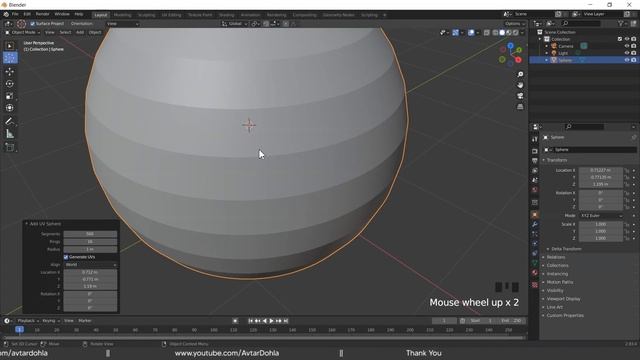Open the Orientation View dropdown
Image resolution: width=640 pixels, height=360 pixels.
pos(122,24)
